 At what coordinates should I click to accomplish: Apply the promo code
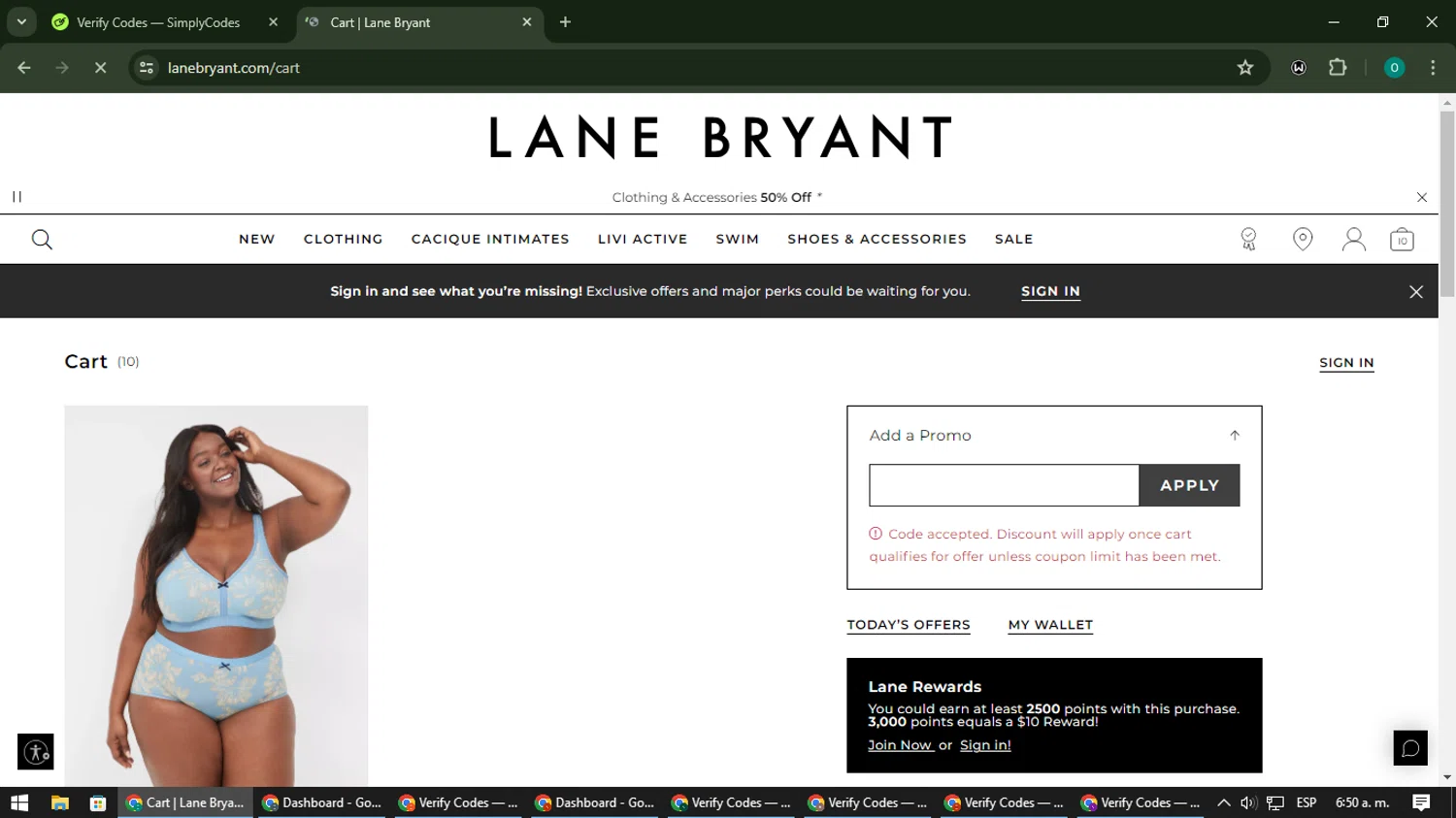tap(1189, 485)
